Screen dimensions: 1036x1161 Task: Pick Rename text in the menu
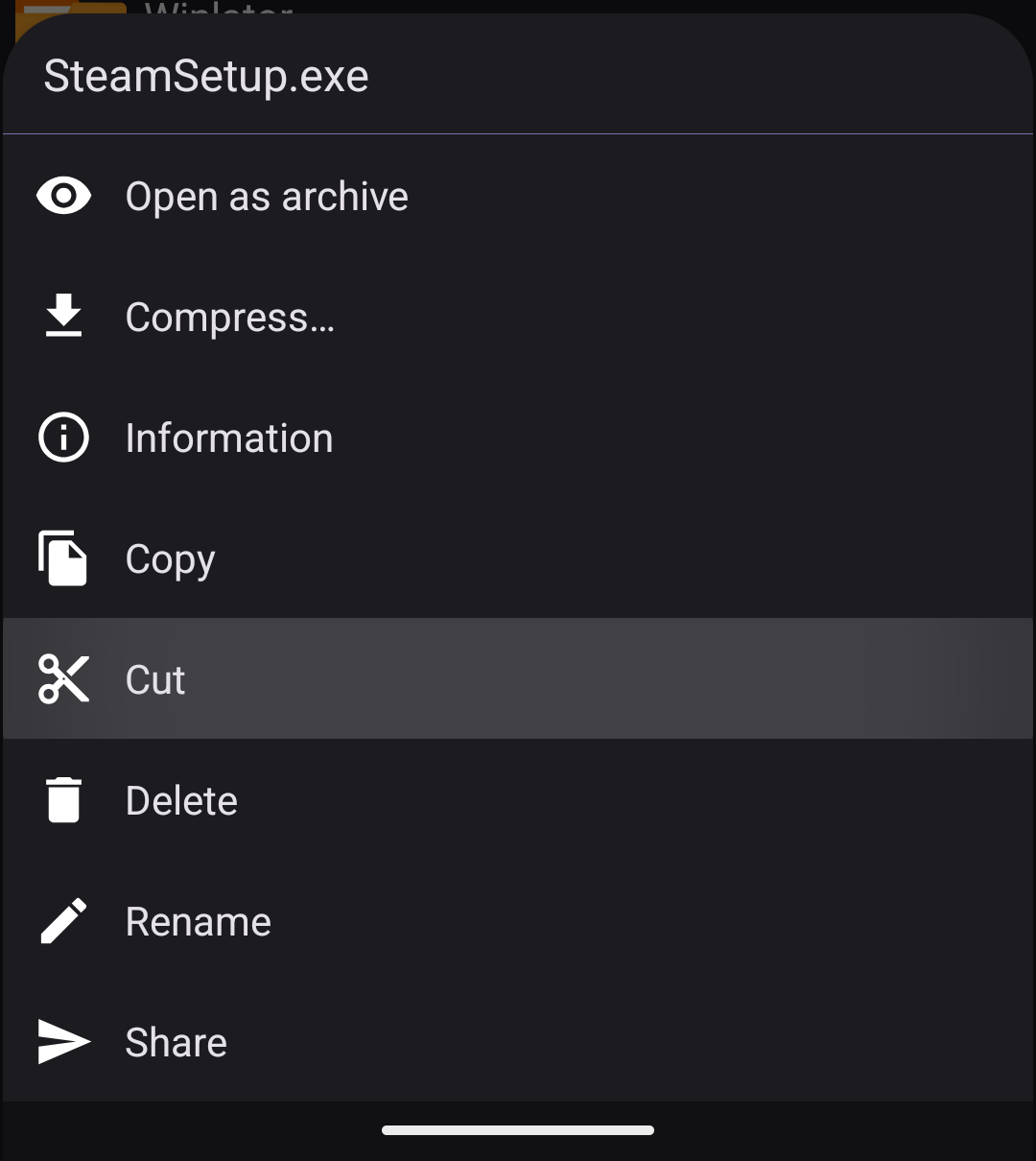tap(199, 922)
